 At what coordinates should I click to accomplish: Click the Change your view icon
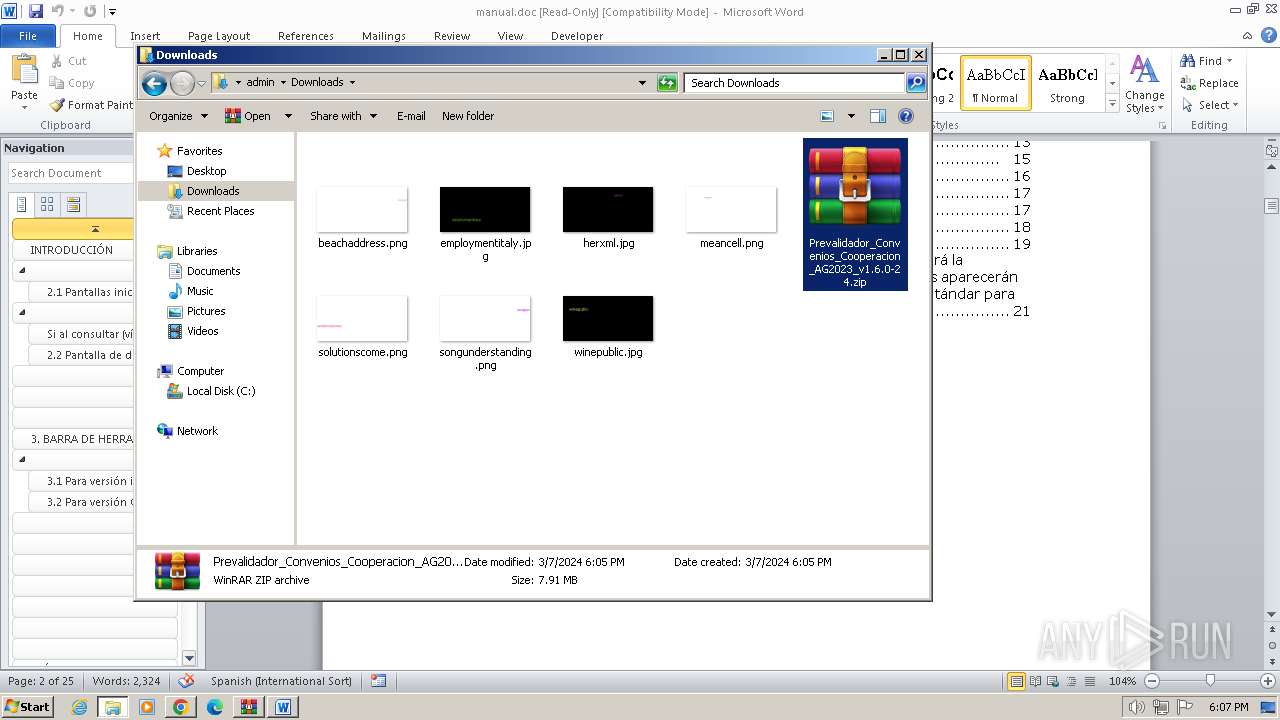(x=827, y=116)
